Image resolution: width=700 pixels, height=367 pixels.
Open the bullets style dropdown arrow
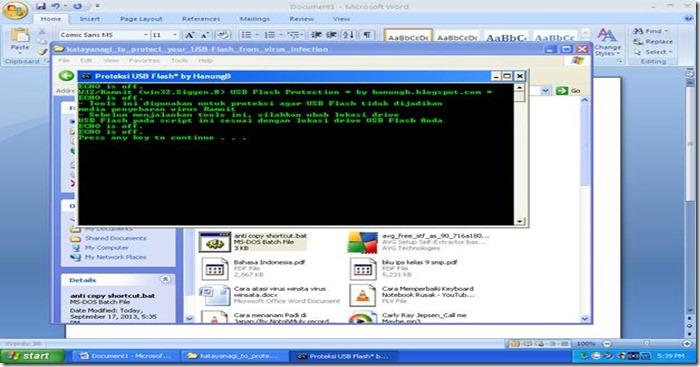point(257,35)
